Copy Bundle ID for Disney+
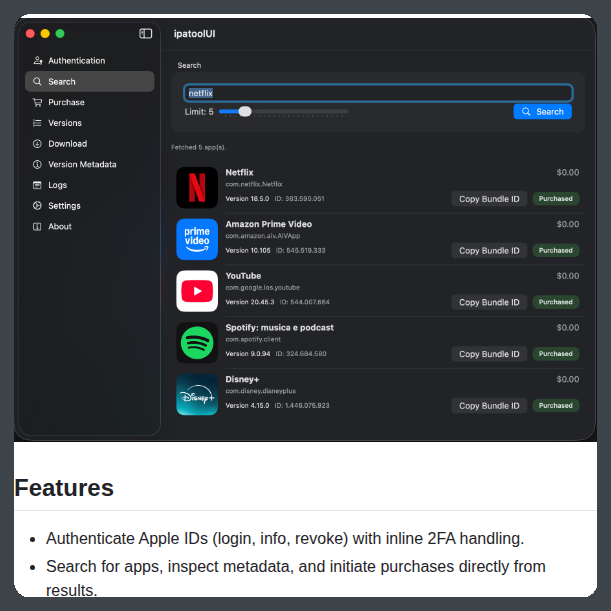611x611 pixels. point(489,406)
